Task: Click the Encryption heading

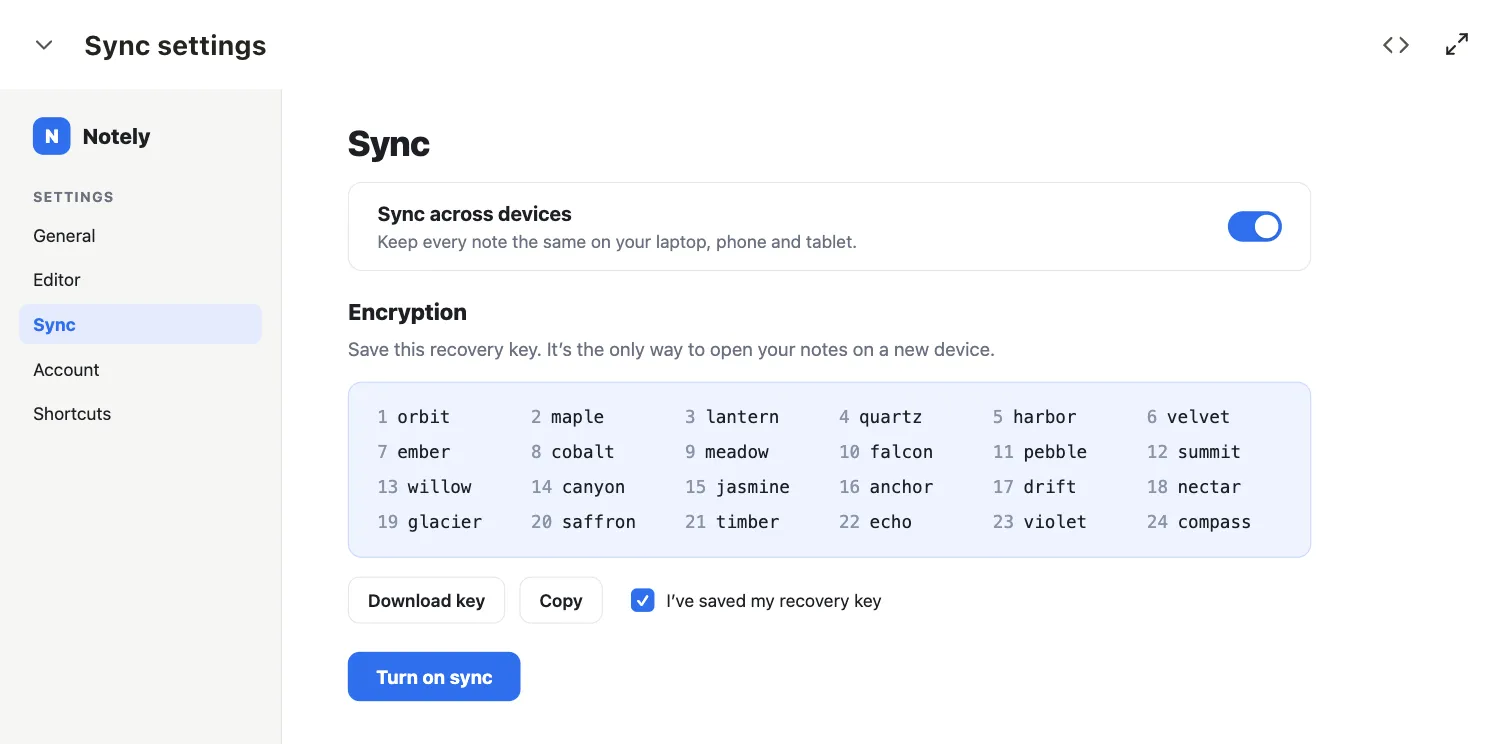Action: tap(407, 312)
